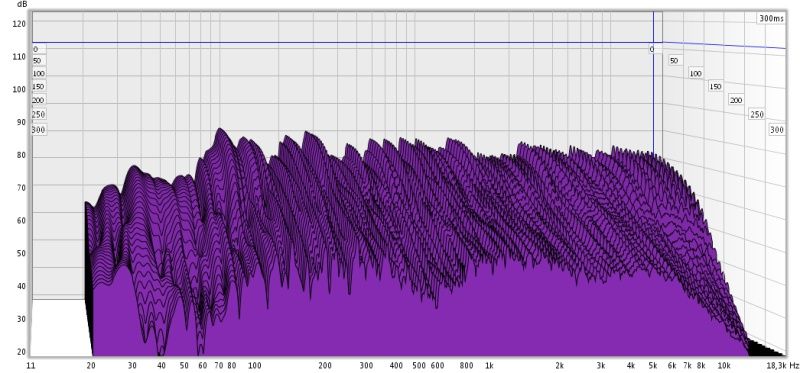Click the 5k frequency axis label
Image resolution: width=800 pixels, height=373 pixels.
(x=653, y=365)
